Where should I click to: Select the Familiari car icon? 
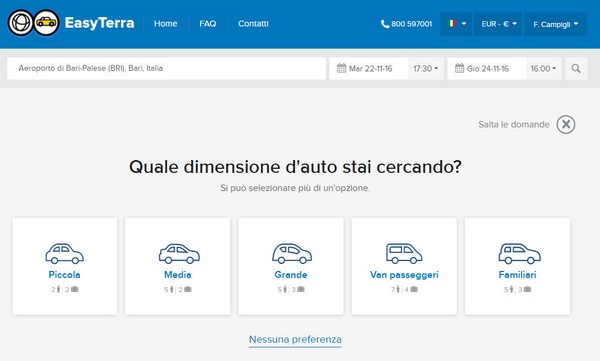point(519,253)
